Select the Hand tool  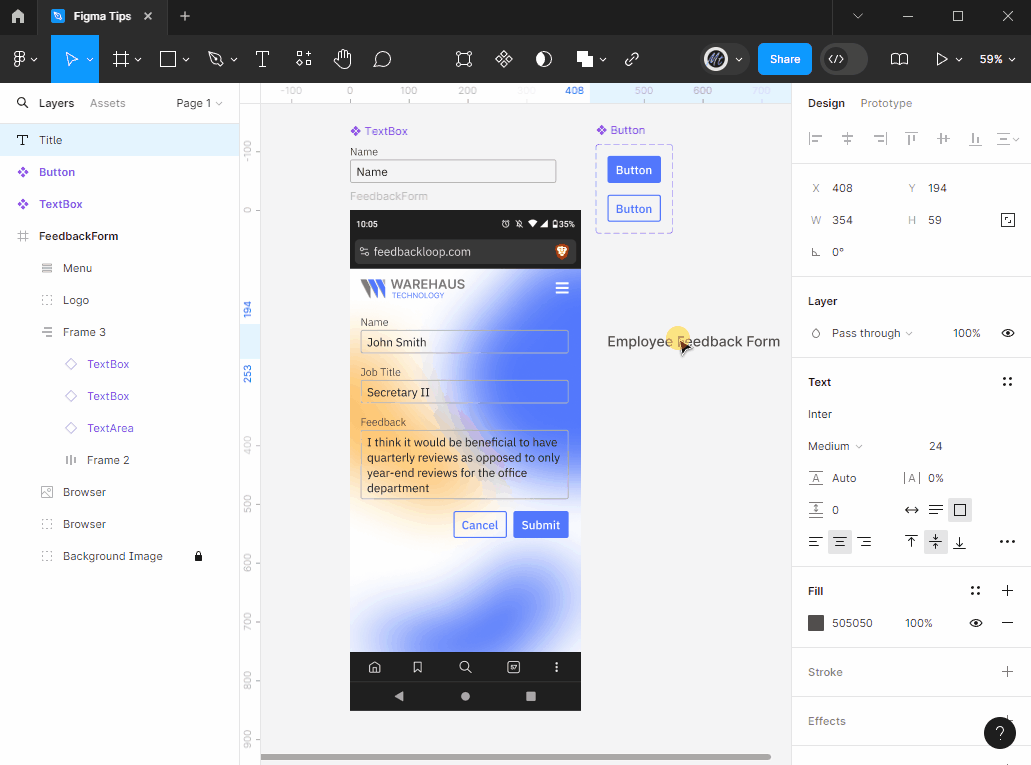343,59
